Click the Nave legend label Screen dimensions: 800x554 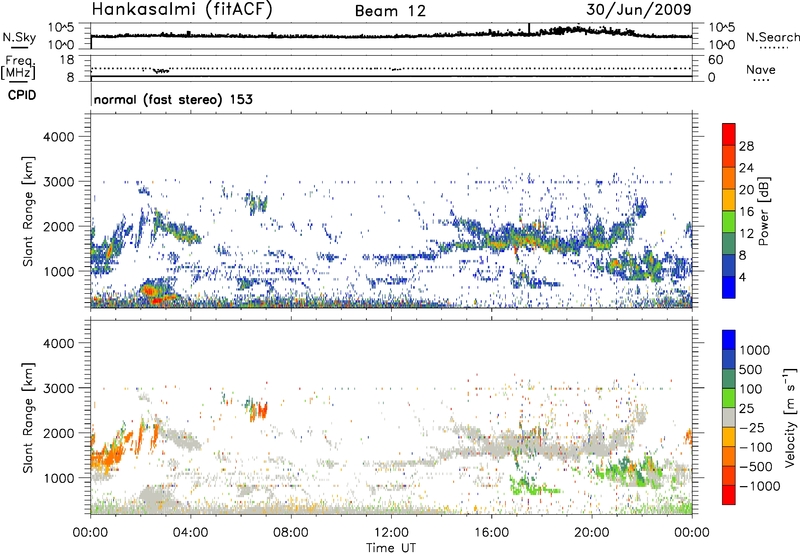(761, 70)
